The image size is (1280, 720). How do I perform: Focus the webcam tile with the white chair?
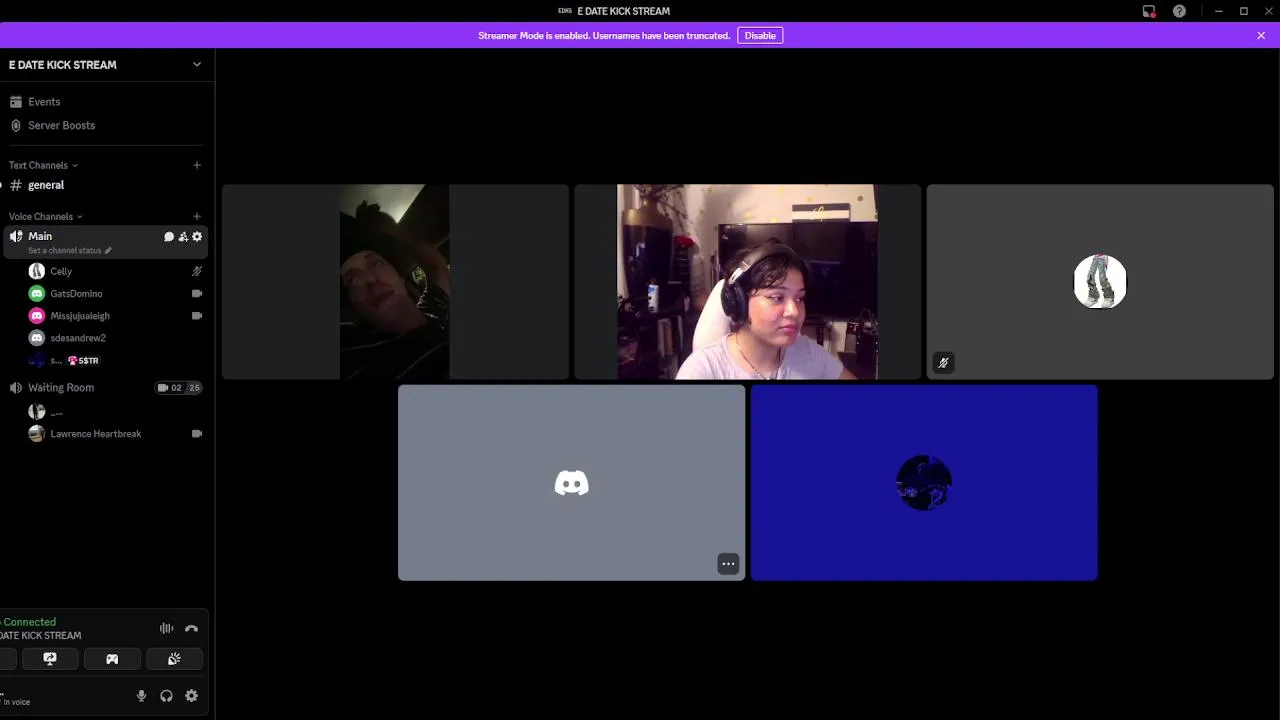click(x=747, y=282)
